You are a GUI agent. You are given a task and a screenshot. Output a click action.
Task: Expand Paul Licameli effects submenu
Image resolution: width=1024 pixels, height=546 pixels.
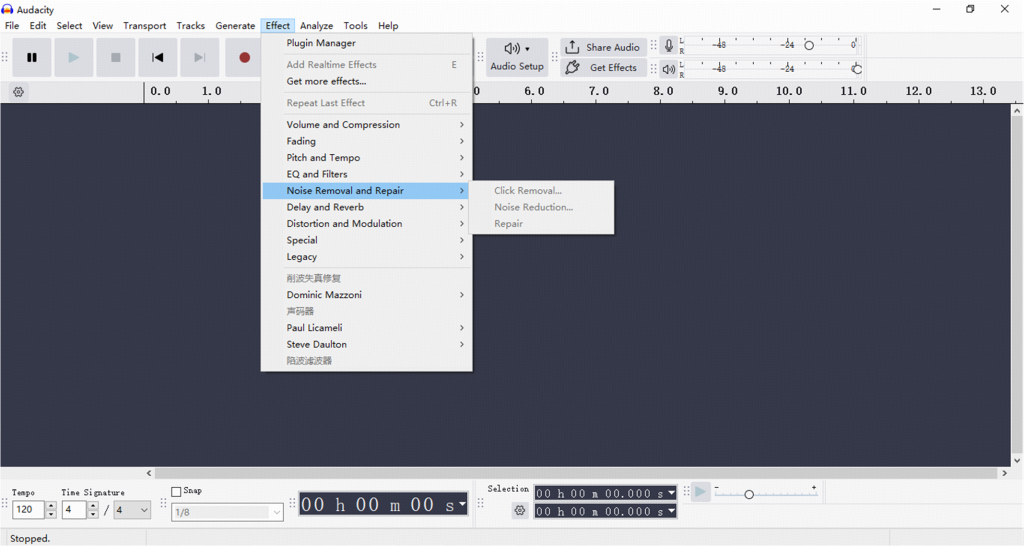[366, 327]
